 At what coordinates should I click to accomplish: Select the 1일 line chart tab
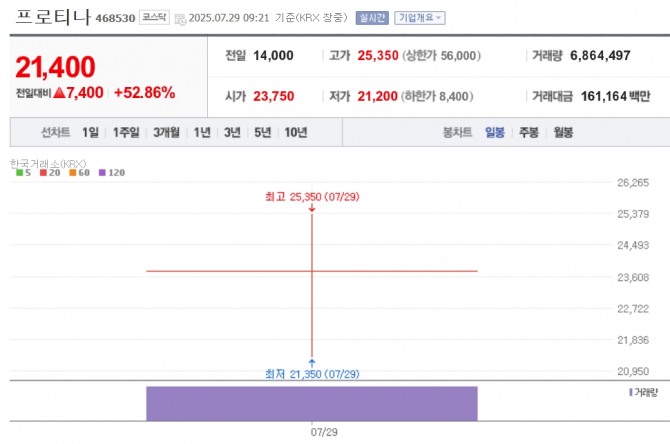(x=91, y=133)
